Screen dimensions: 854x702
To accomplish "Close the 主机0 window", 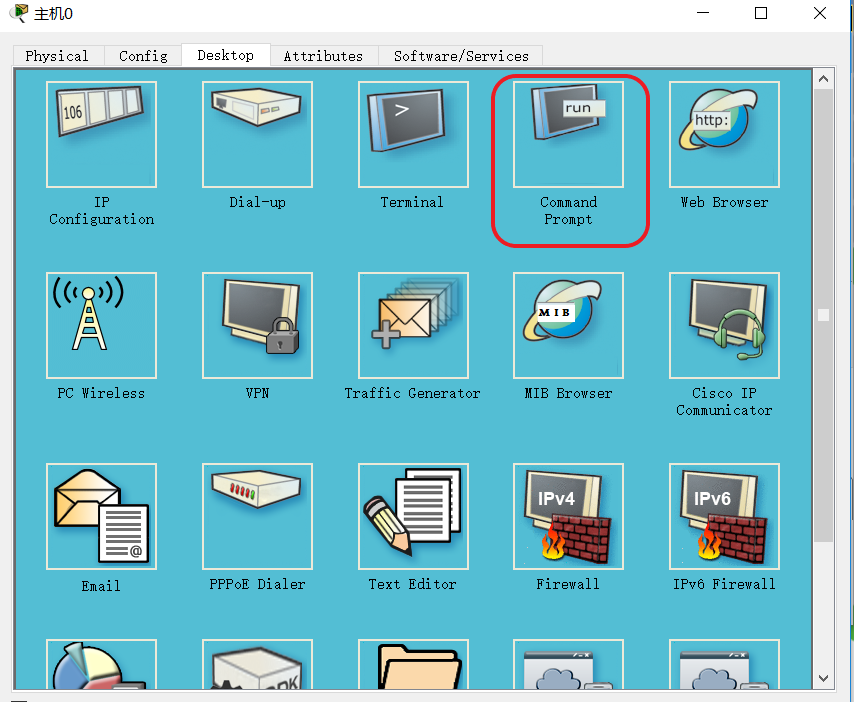I will [x=820, y=13].
